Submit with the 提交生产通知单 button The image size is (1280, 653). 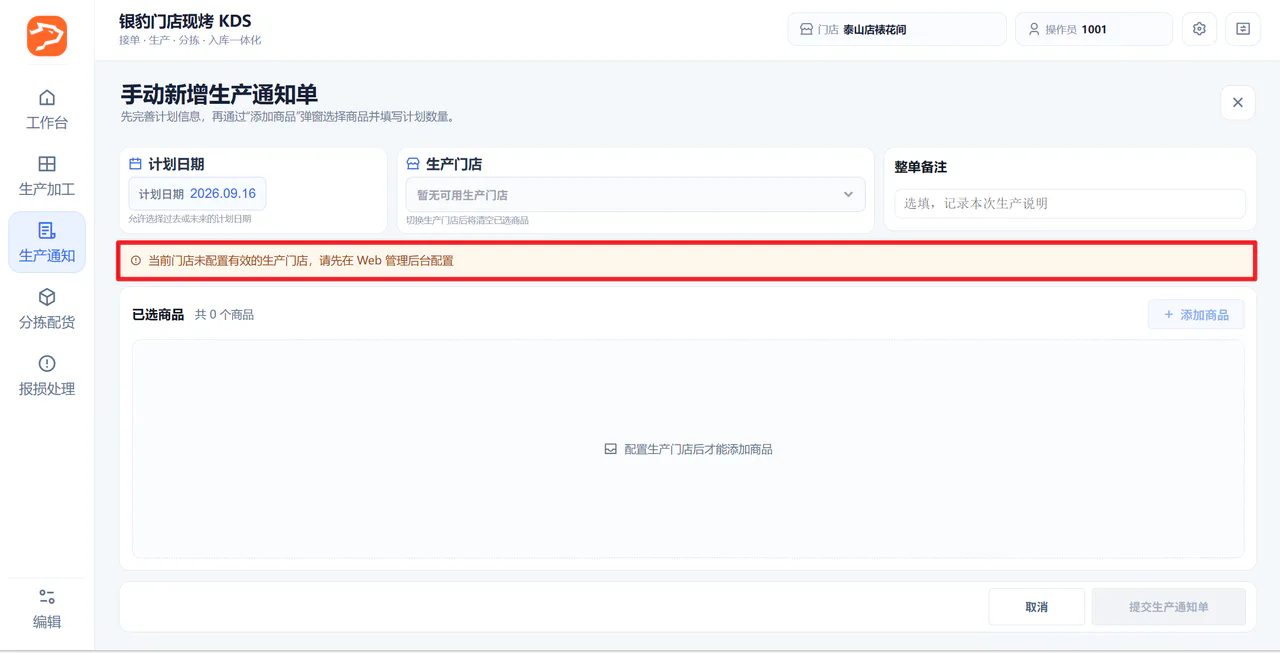(x=1169, y=607)
